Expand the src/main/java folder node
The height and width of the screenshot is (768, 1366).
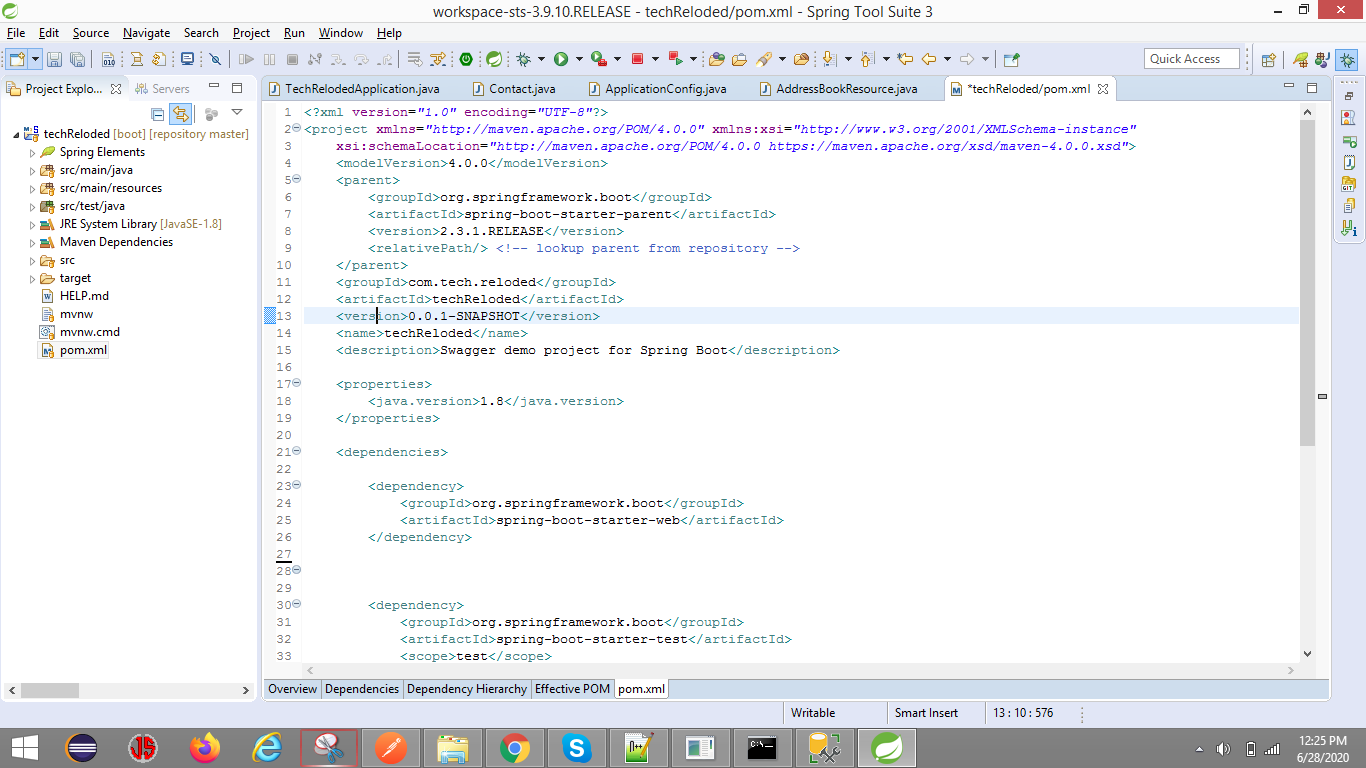pyautogui.click(x=33, y=171)
